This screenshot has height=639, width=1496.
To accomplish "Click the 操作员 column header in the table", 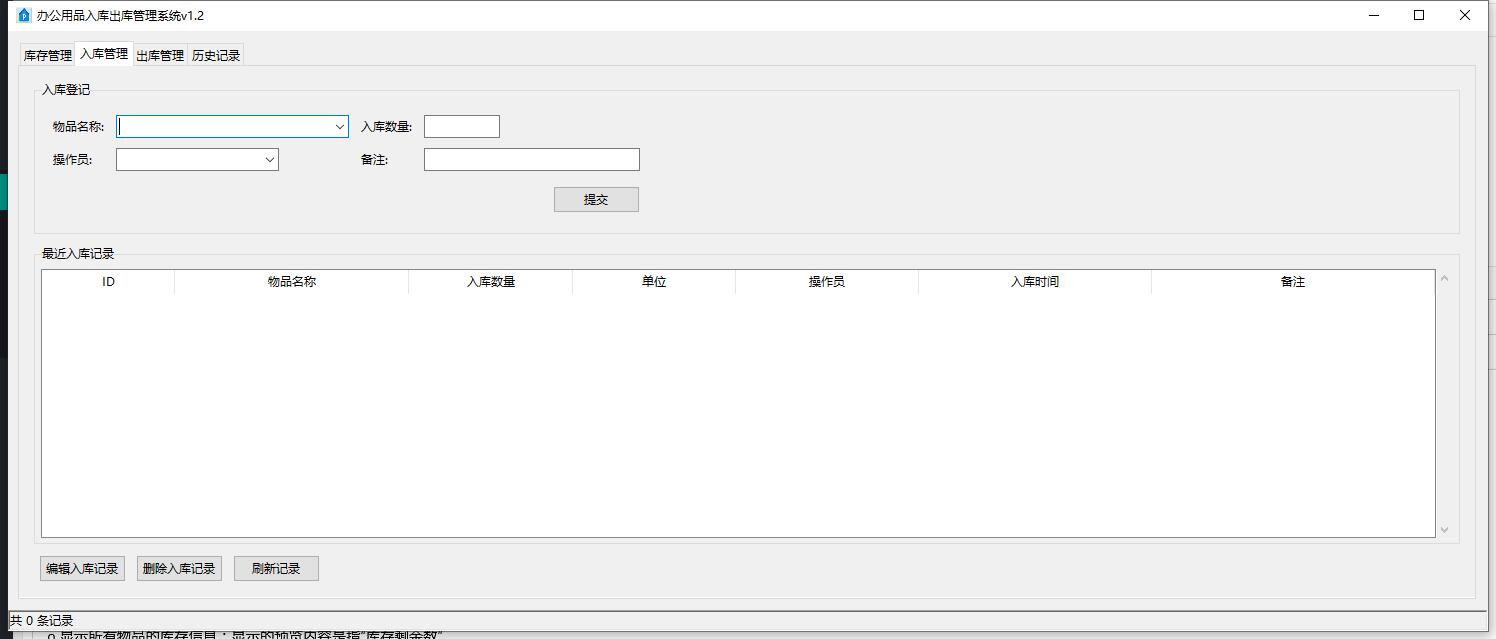I will [x=826, y=282].
